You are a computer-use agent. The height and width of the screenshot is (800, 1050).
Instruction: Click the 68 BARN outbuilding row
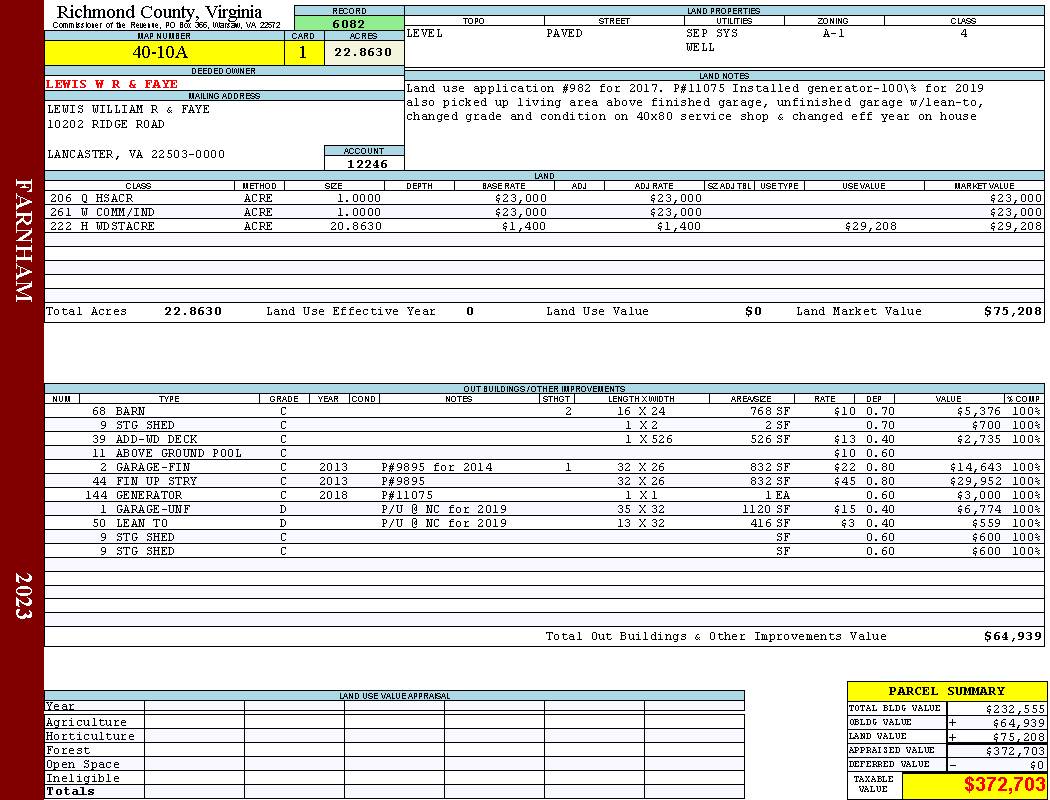tap(544, 411)
